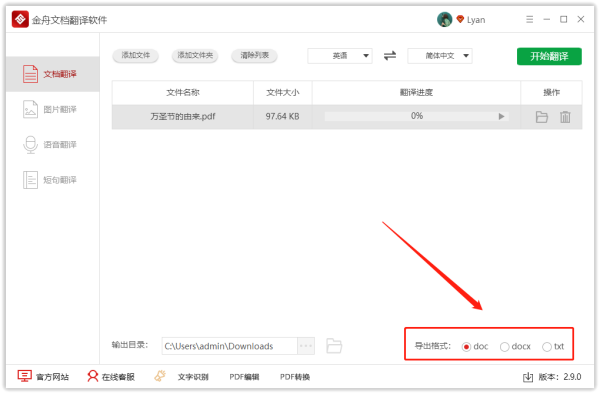Switch to image translation tab
The image size is (600, 394).
point(53,109)
